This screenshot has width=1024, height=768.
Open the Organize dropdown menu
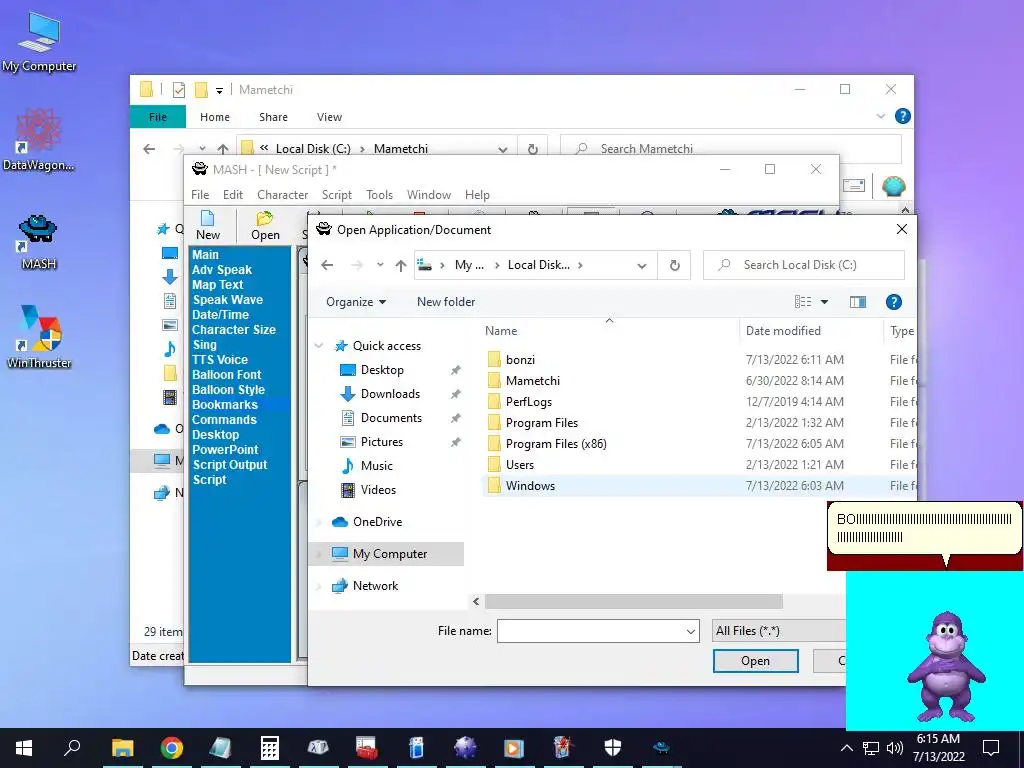(x=356, y=302)
